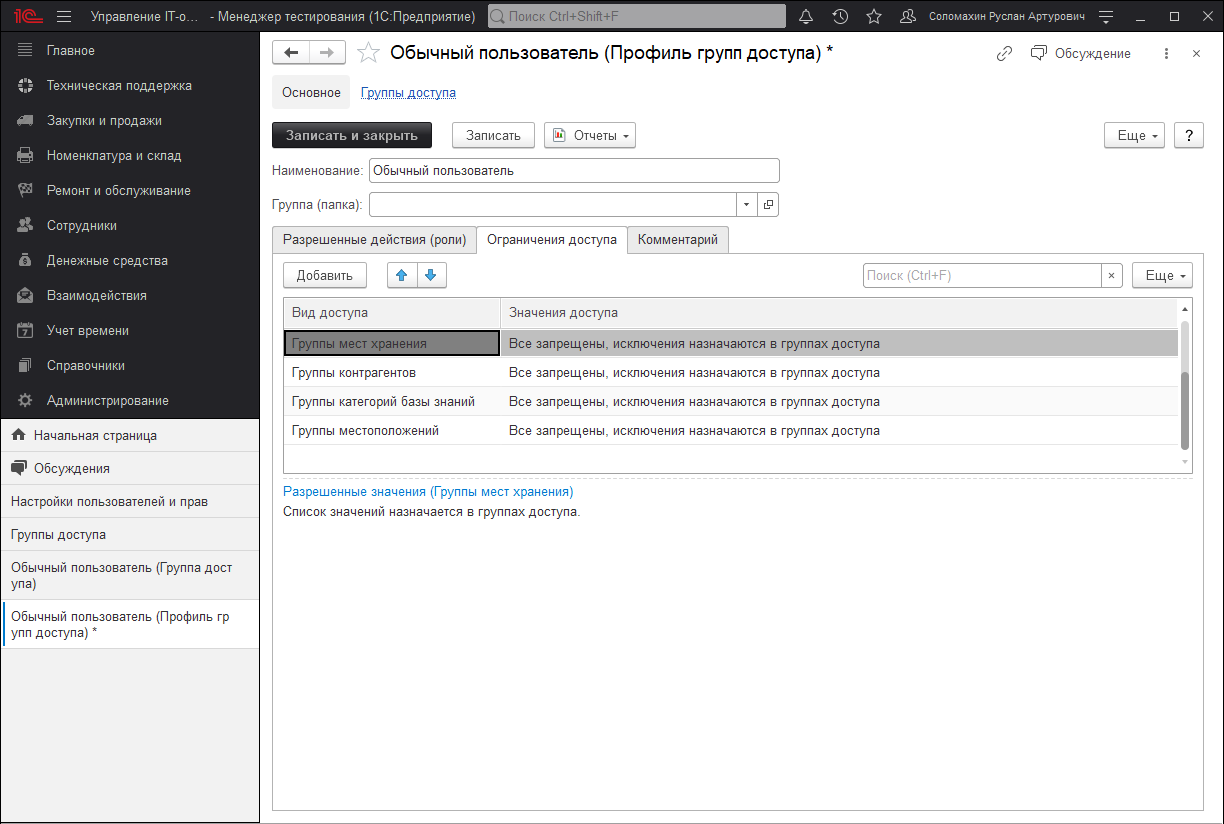Navigate back with left arrow button
The image size is (1224, 824).
tap(291, 54)
